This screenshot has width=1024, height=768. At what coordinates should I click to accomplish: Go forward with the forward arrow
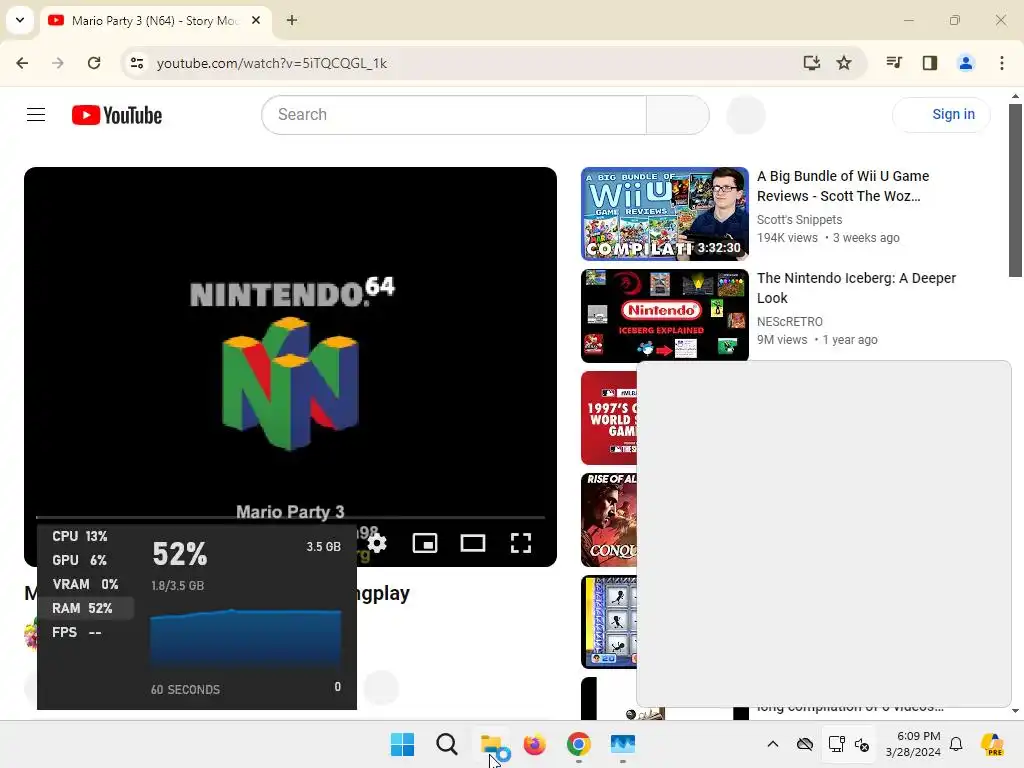[58, 63]
